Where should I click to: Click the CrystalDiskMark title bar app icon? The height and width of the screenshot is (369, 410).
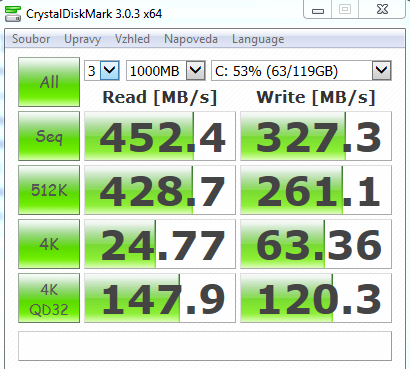coord(13,14)
